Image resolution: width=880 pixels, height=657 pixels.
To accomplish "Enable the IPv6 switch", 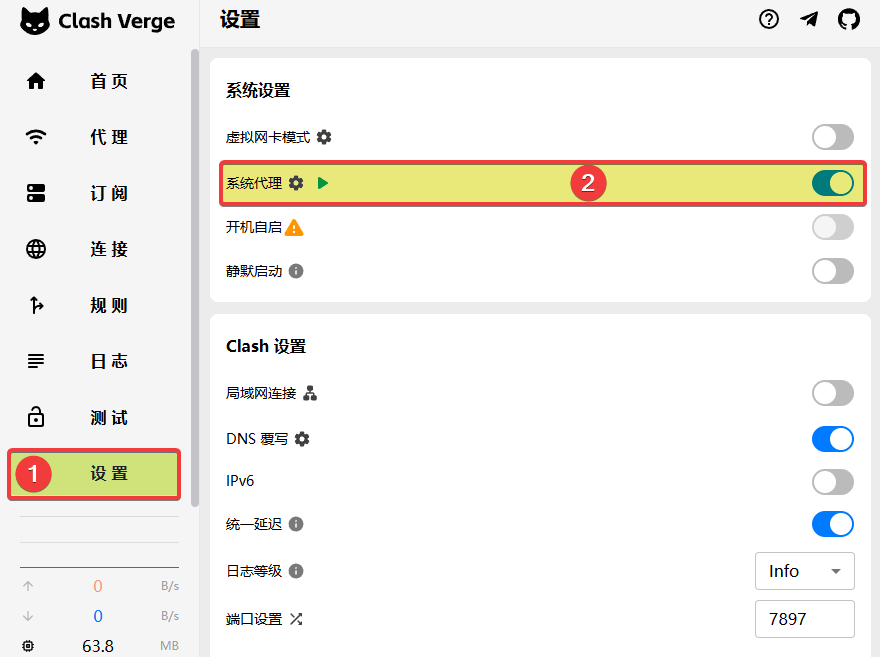I will [833, 481].
